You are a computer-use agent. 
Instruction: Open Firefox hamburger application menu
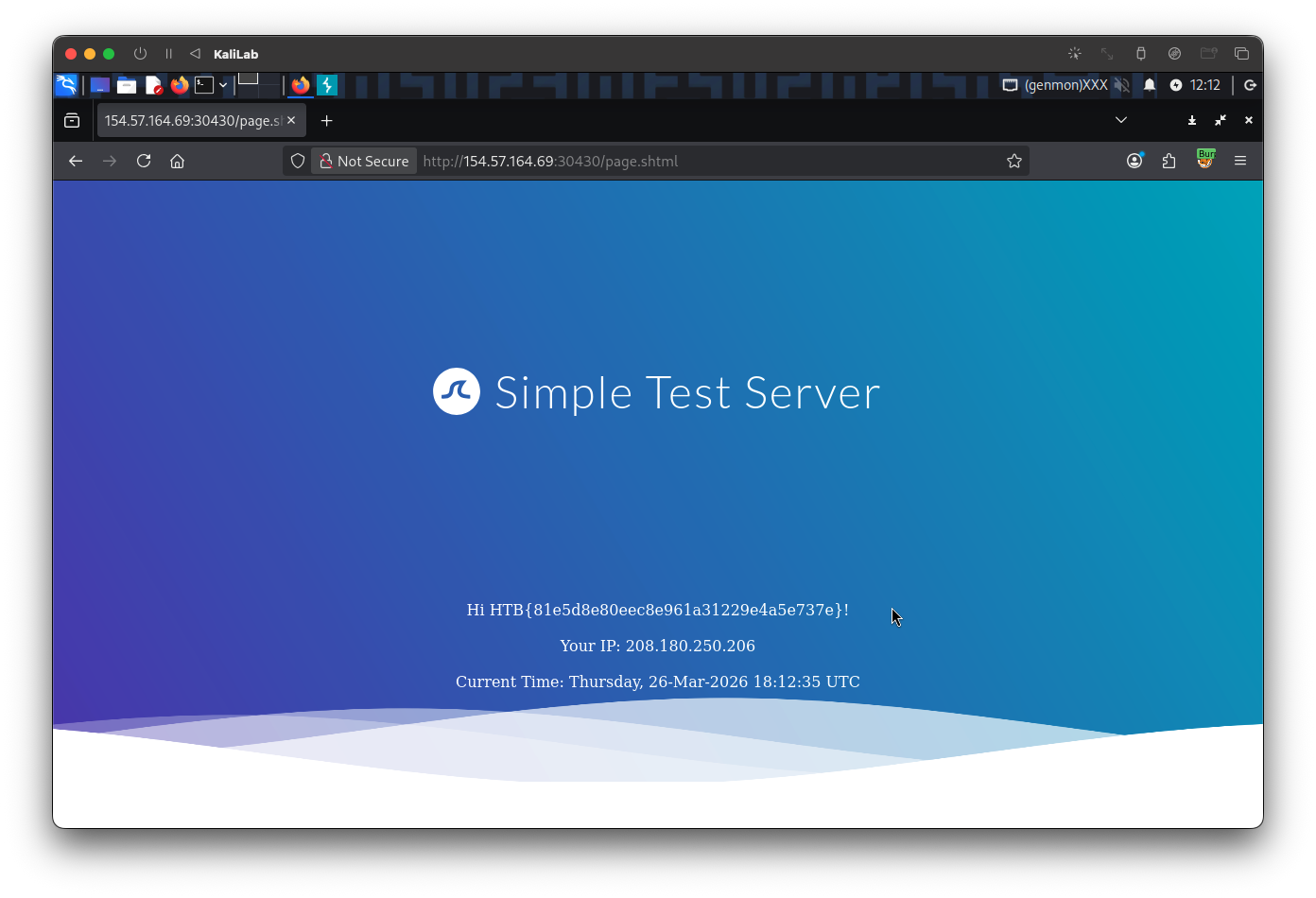[1239, 161]
